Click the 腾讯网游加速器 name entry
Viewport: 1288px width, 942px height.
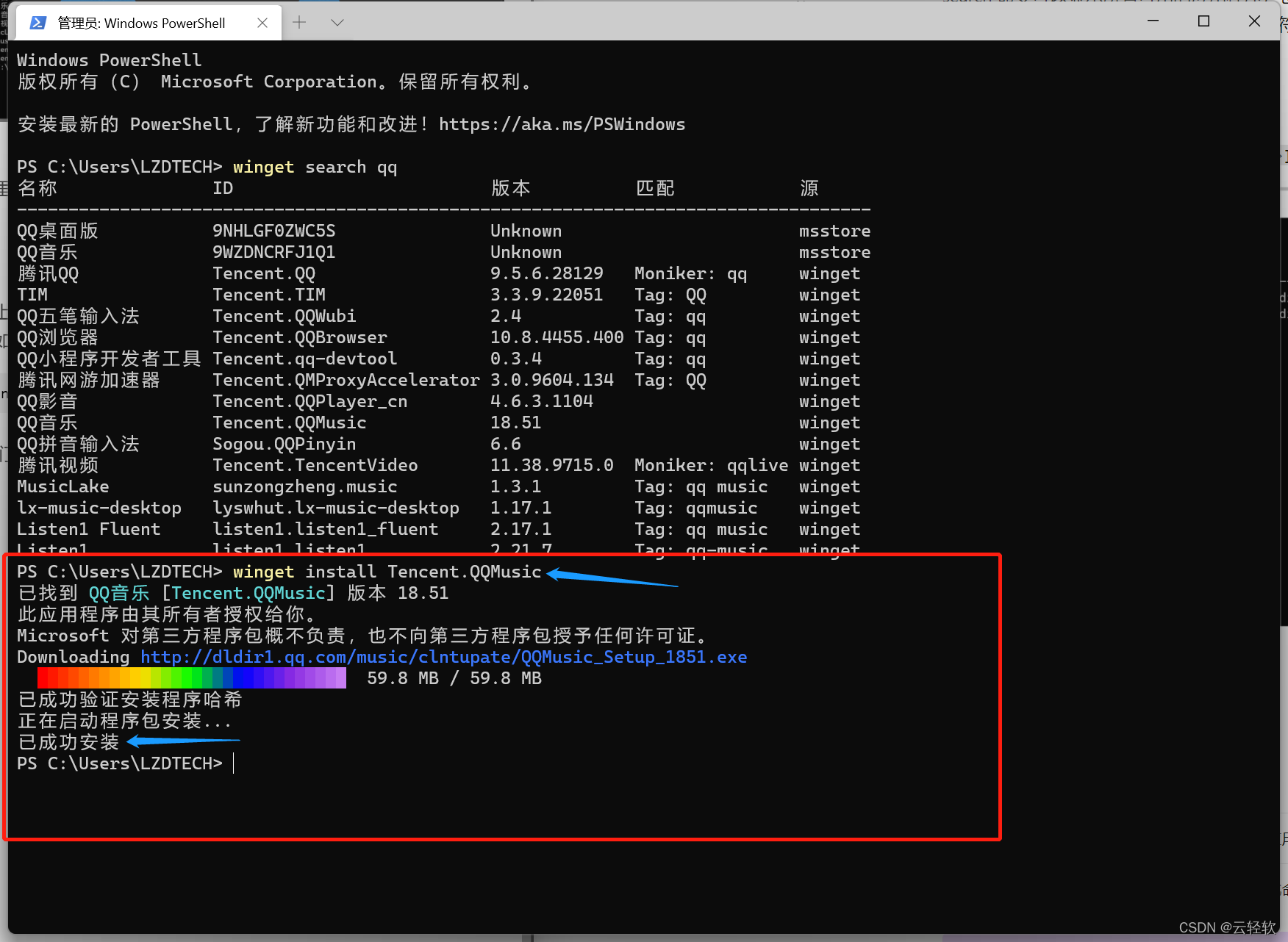point(89,381)
